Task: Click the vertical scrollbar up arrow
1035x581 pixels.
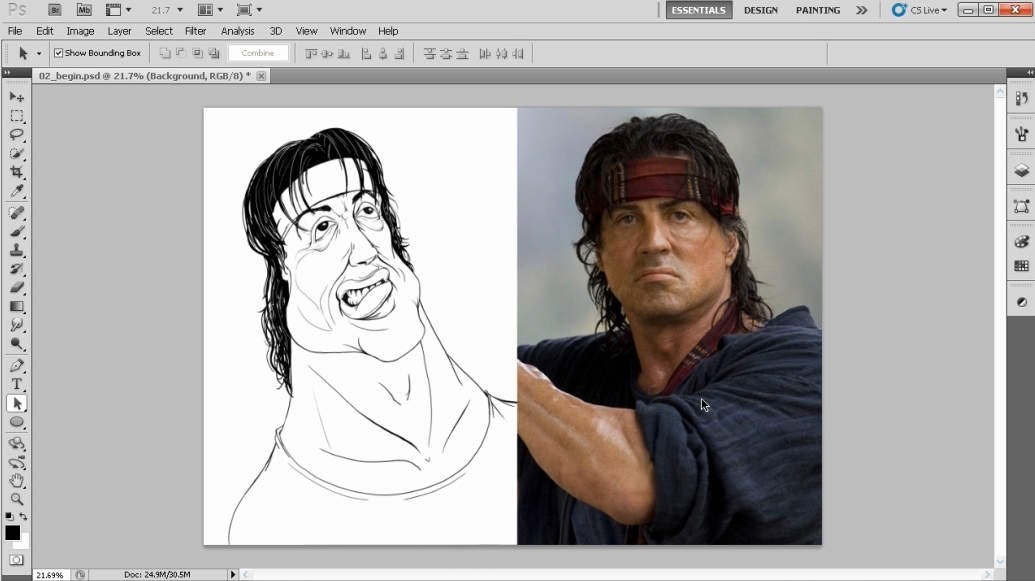Action: pyautogui.click(x=1000, y=92)
